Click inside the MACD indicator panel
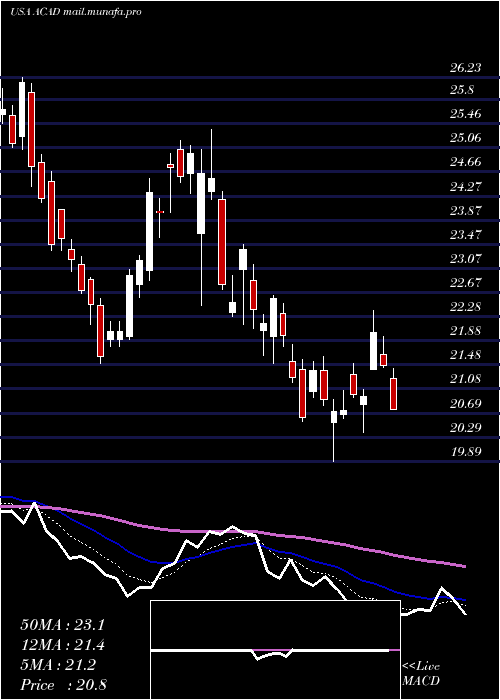The image size is (500, 700). pos(275,650)
